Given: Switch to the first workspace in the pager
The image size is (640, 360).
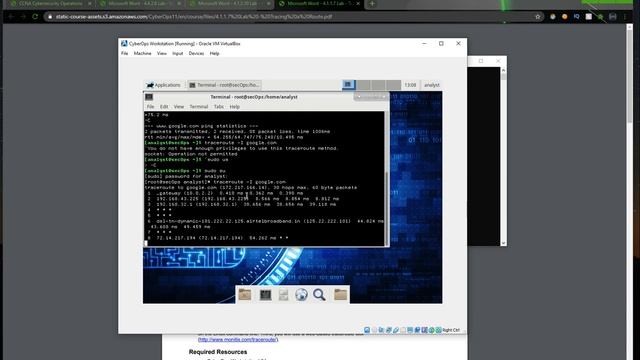Looking at the screenshot, I should tap(349, 84).
